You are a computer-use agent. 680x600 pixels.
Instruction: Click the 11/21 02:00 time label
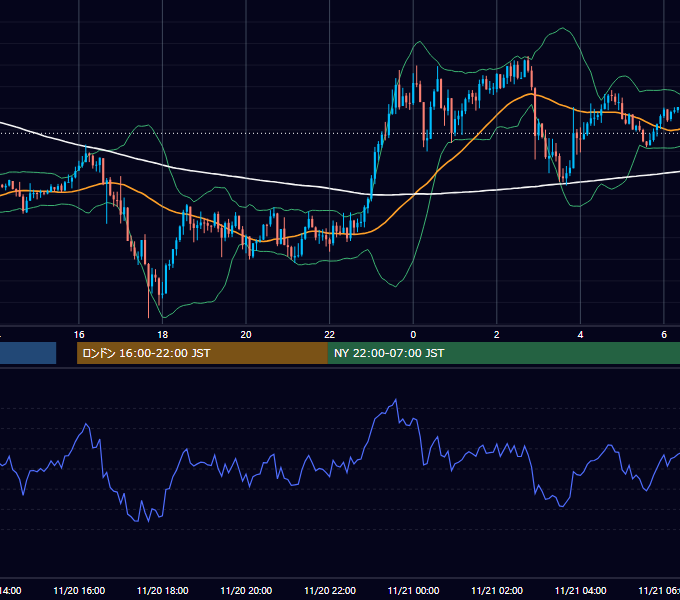pyautogui.click(x=497, y=590)
